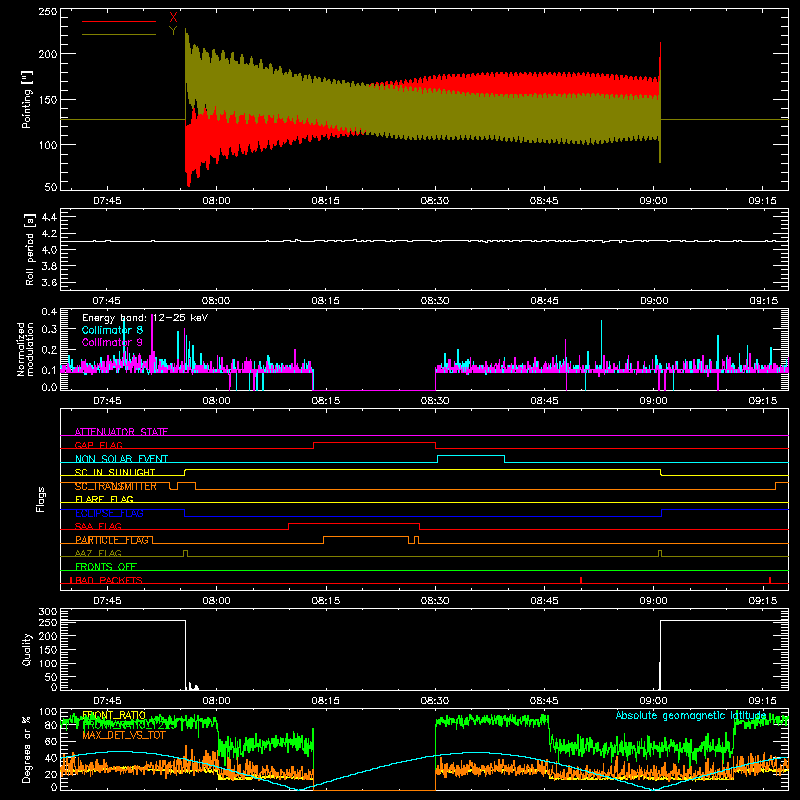Click the olive Y legend line
The image size is (800, 800).
[x=119, y=34]
